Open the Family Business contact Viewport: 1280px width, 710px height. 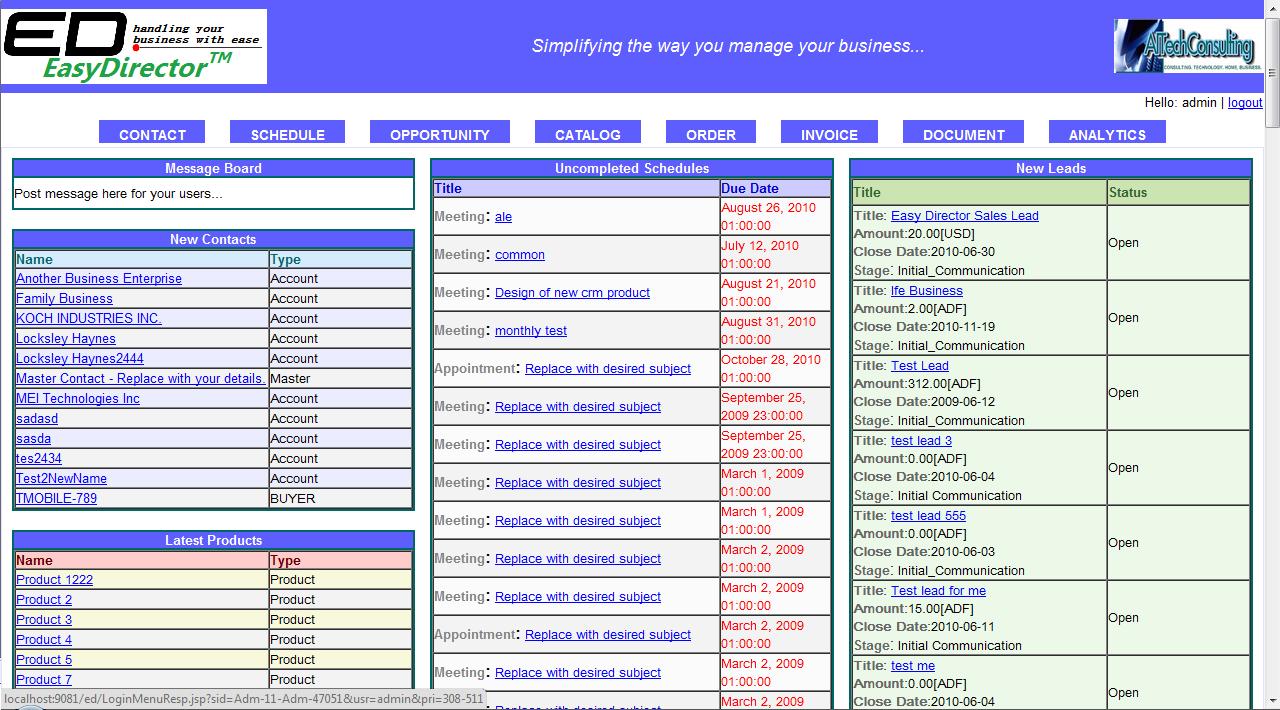pos(64,299)
